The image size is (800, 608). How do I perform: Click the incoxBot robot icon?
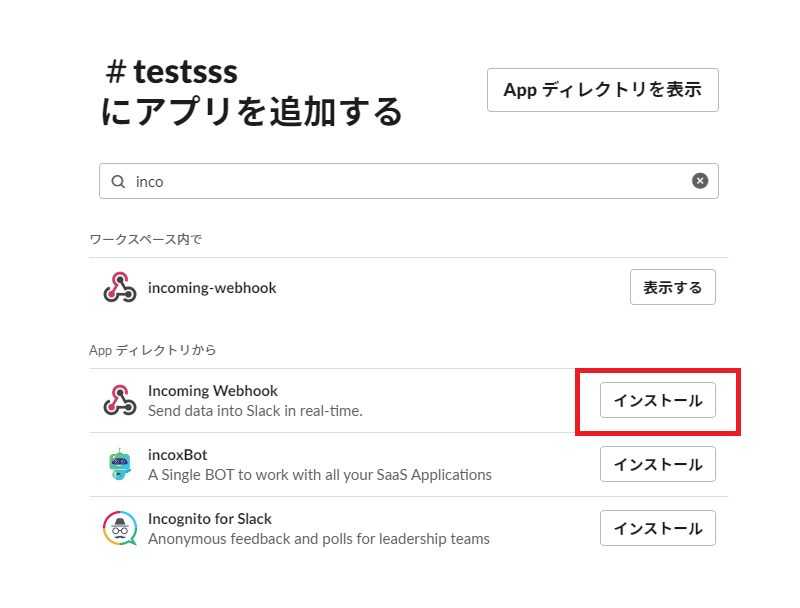[x=120, y=464]
